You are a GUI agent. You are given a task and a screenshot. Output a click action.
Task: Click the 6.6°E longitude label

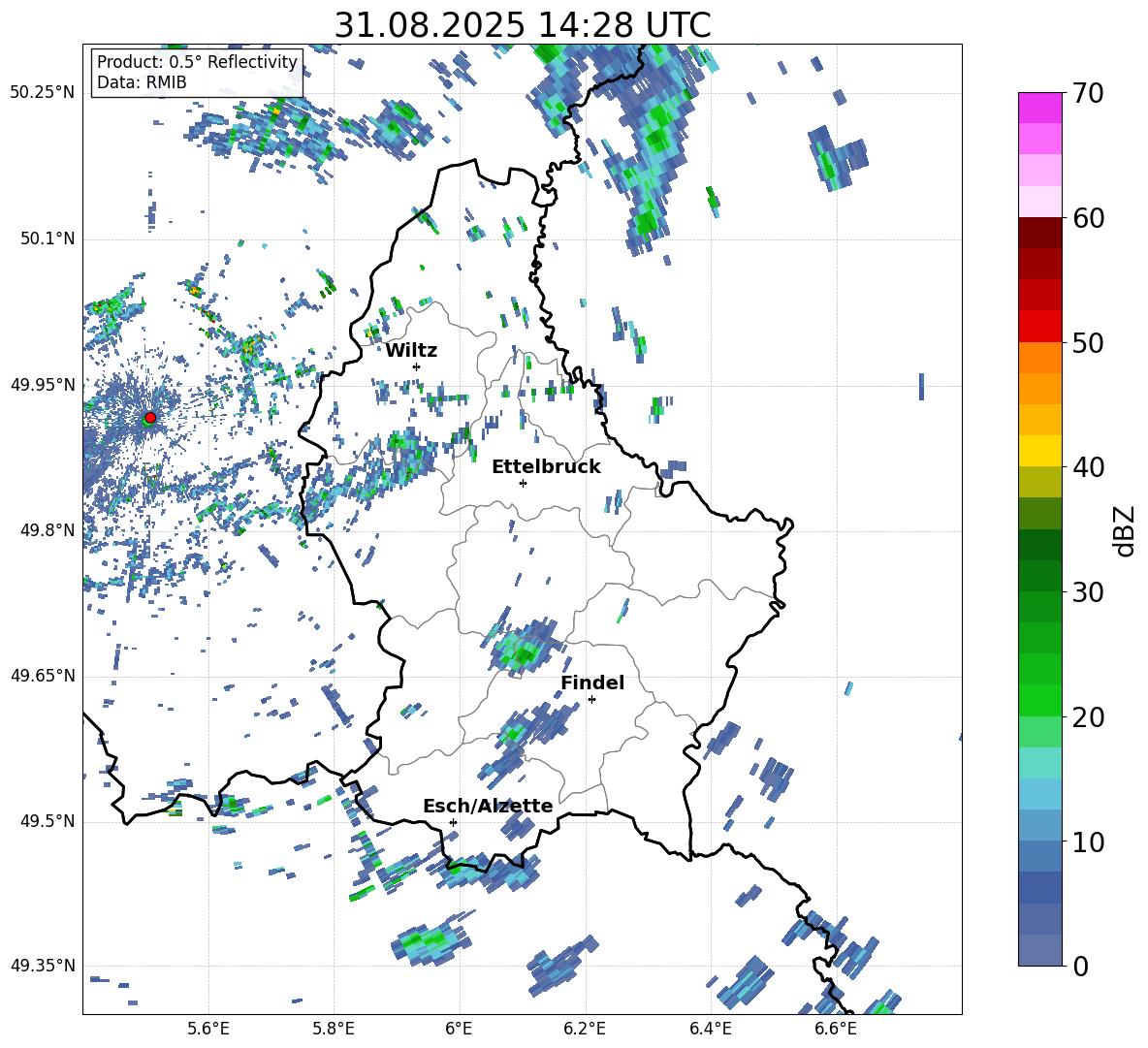pos(836,1029)
